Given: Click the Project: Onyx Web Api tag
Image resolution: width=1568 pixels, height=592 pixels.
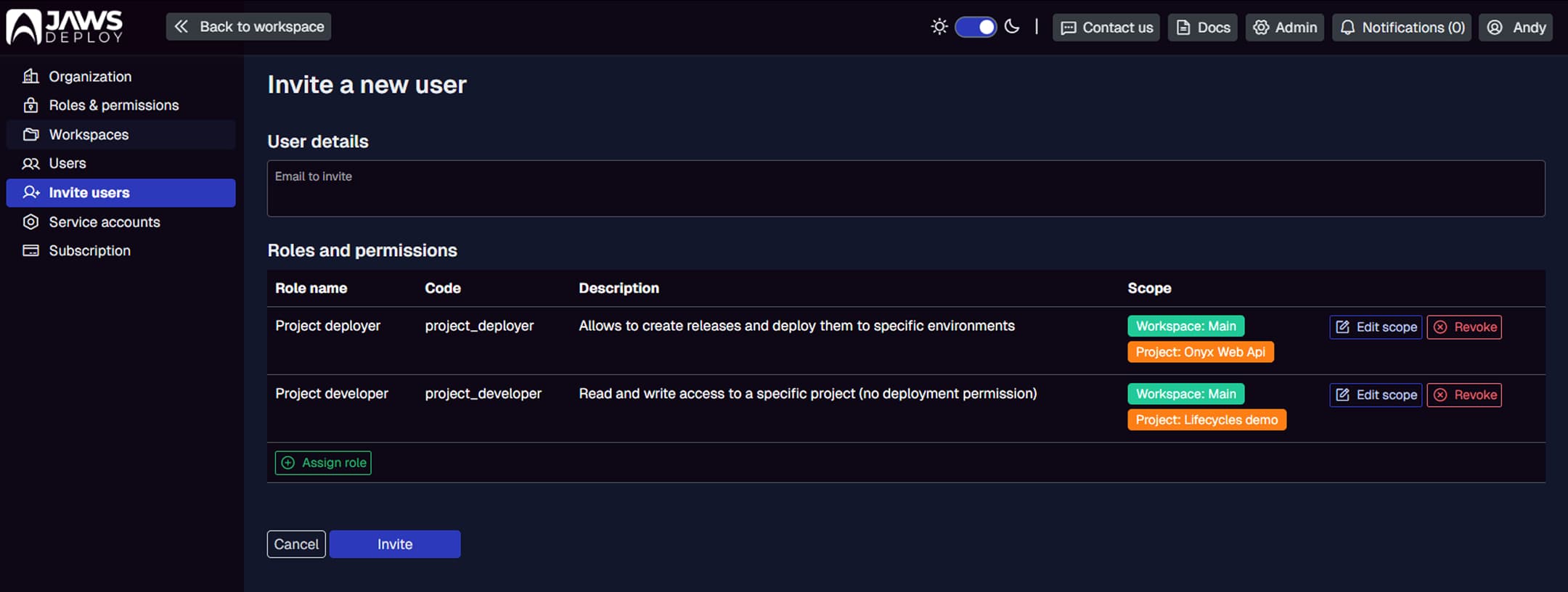Looking at the screenshot, I should pyautogui.click(x=1201, y=352).
